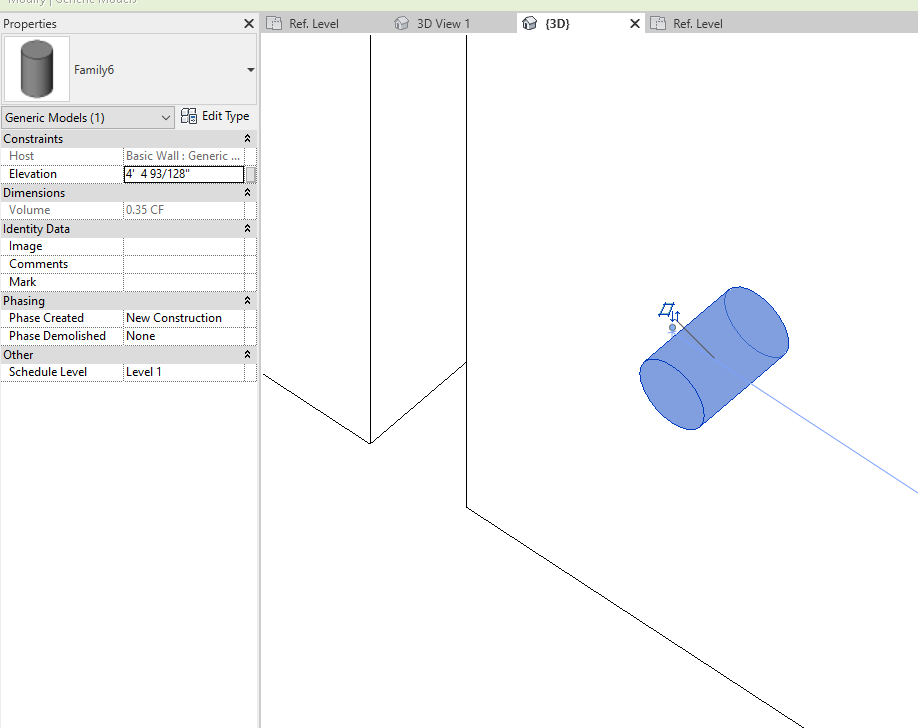918x728 pixels.
Task: Click the Edit Type icon beside the type selector
Action: [x=188, y=115]
